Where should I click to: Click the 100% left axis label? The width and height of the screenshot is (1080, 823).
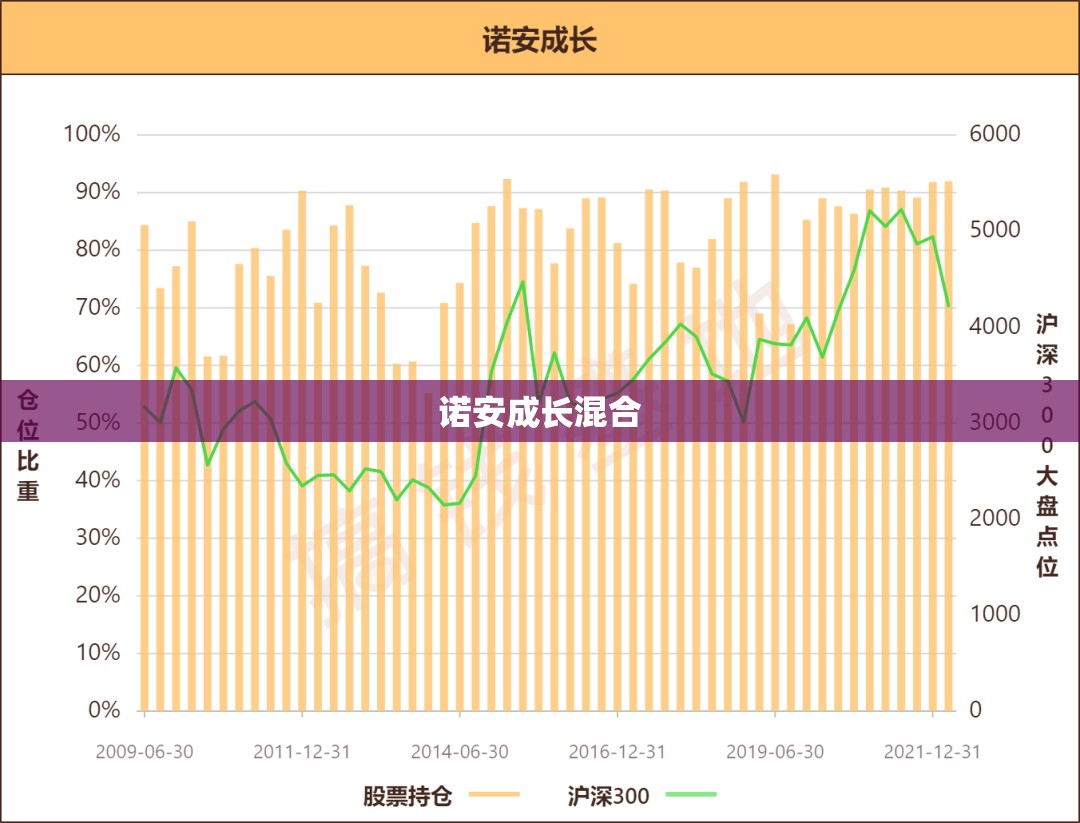point(92,134)
